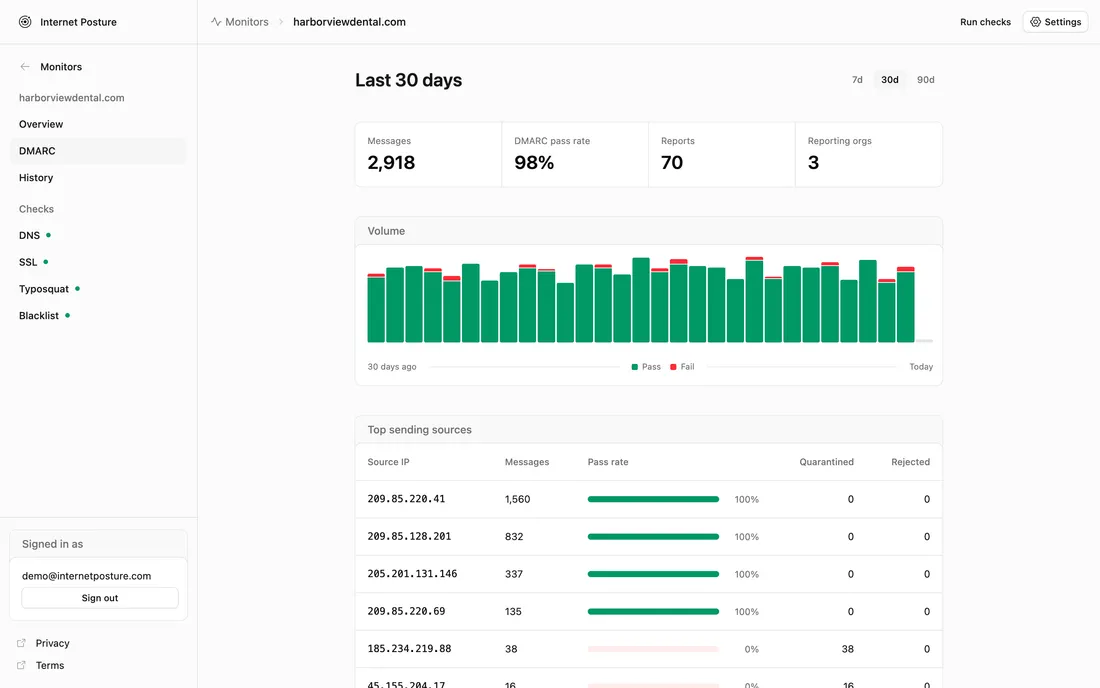Click the external link icon beside Terms
The width and height of the screenshot is (1100, 688).
(22, 665)
